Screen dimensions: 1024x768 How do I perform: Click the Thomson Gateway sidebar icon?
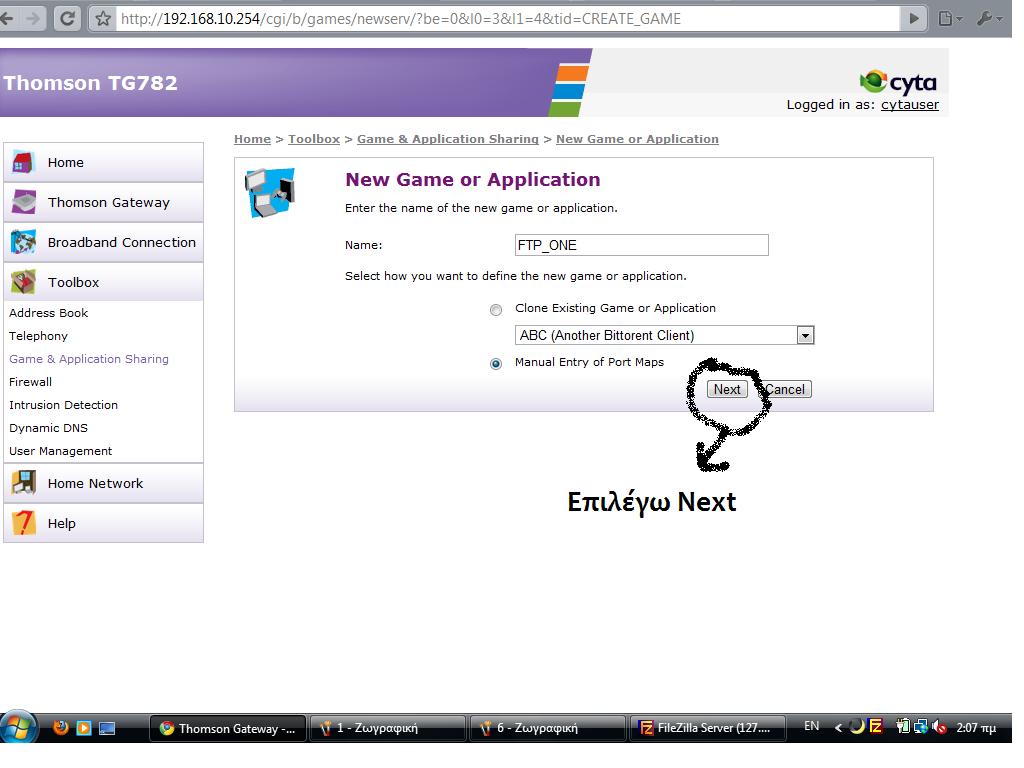pos(24,202)
